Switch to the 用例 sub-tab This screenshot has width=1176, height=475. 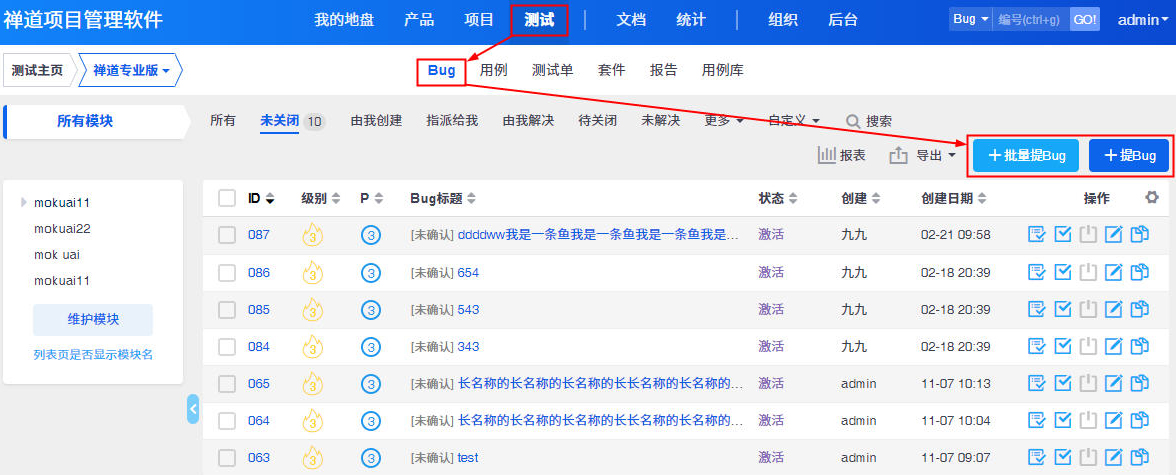pyautogui.click(x=494, y=71)
